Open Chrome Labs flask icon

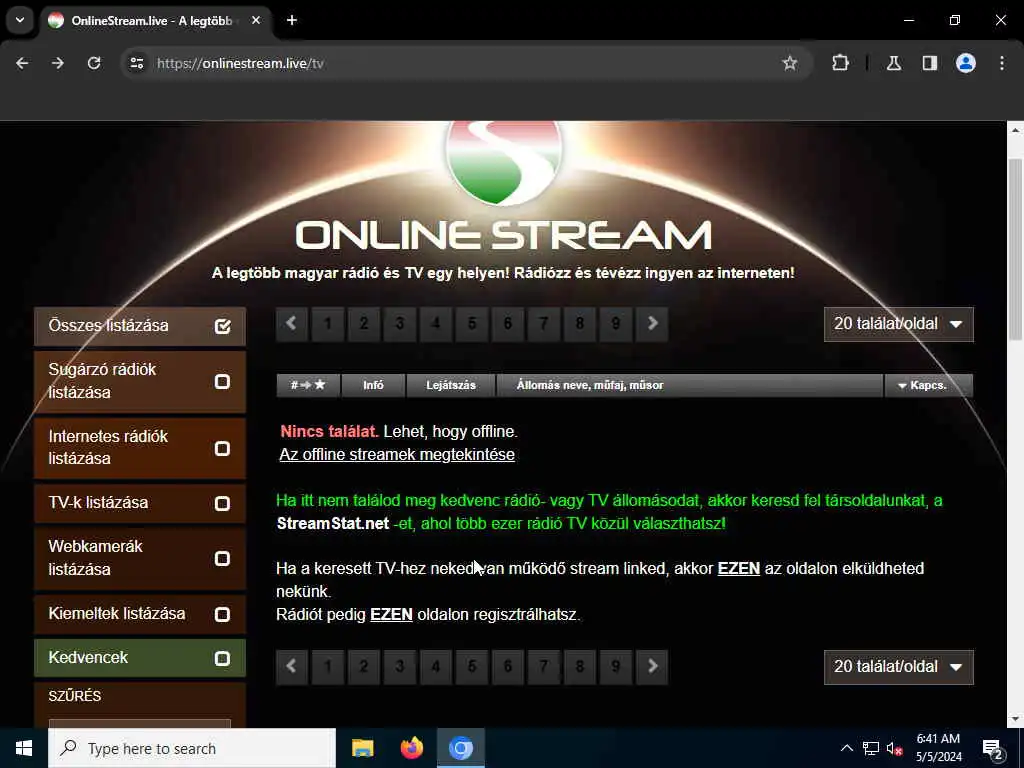(x=894, y=63)
